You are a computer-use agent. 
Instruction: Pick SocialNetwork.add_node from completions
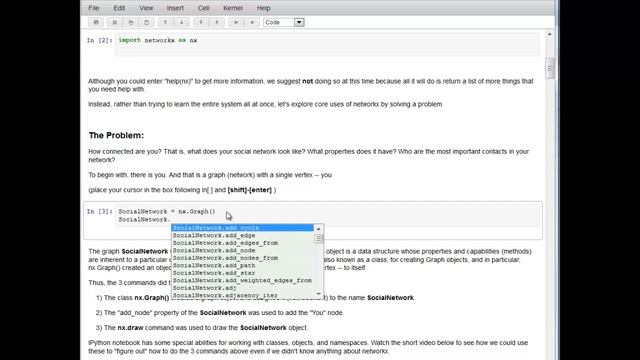242,251
